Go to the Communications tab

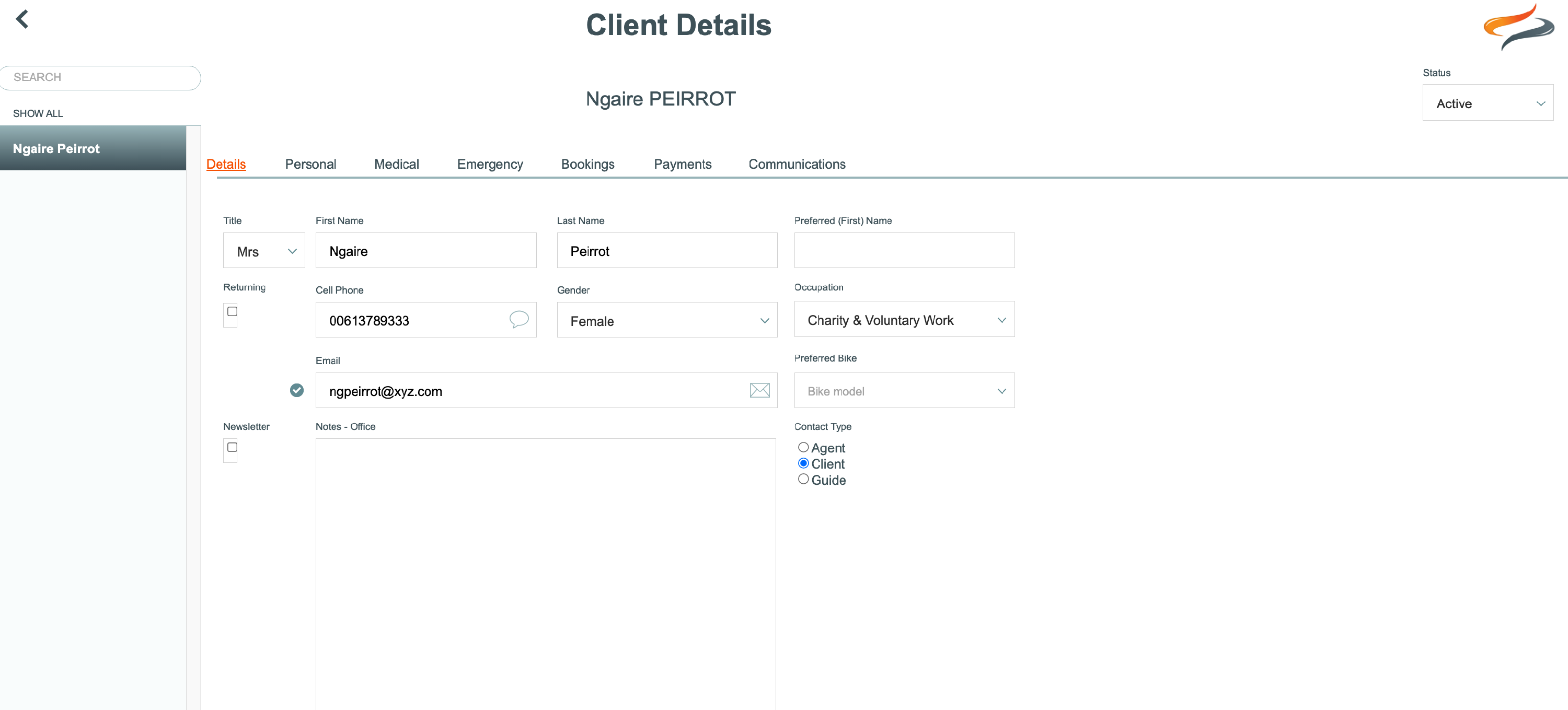click(x=796, y=164)
